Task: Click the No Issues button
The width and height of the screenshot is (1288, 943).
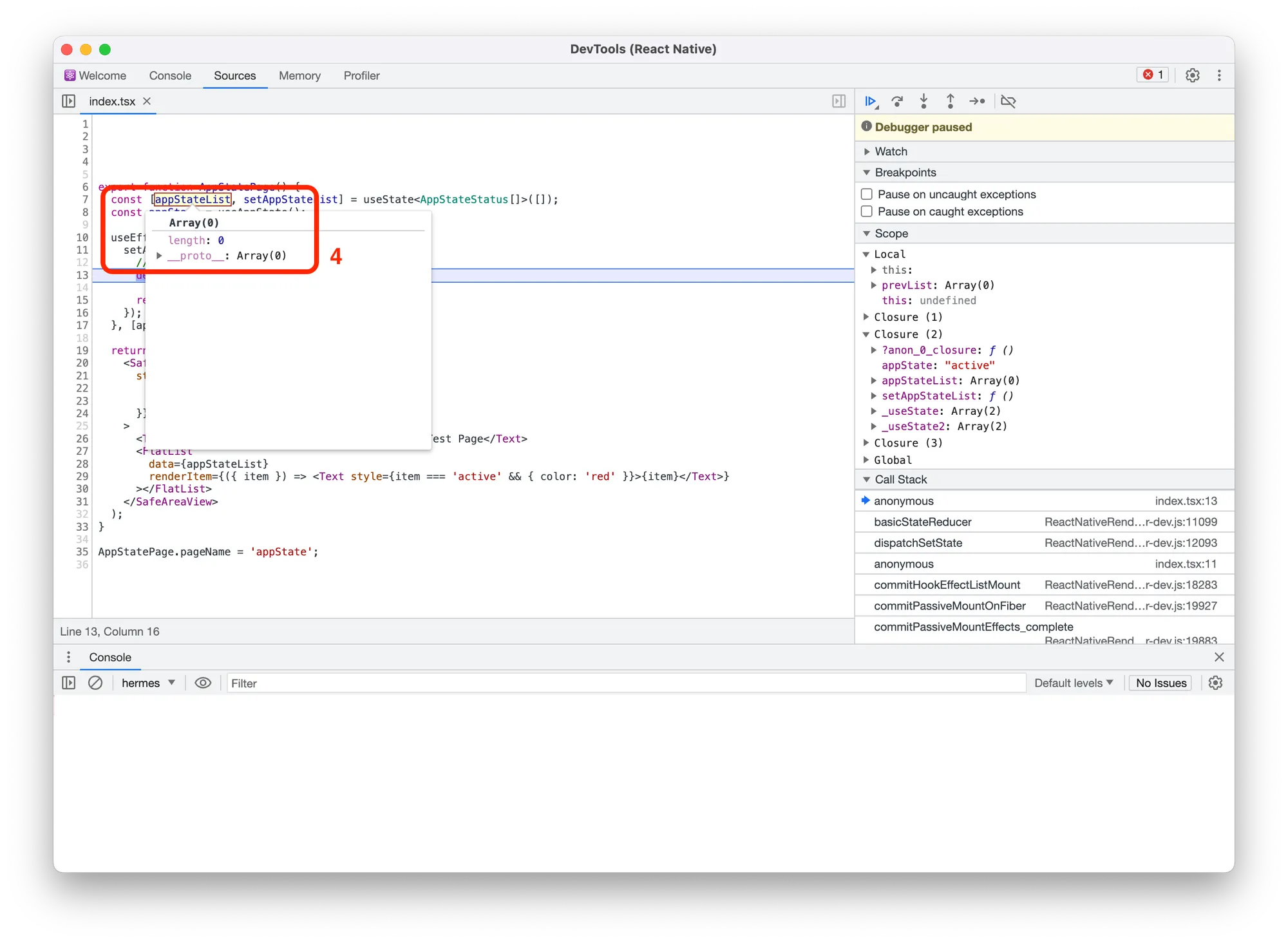Action: click(1160, 683)
